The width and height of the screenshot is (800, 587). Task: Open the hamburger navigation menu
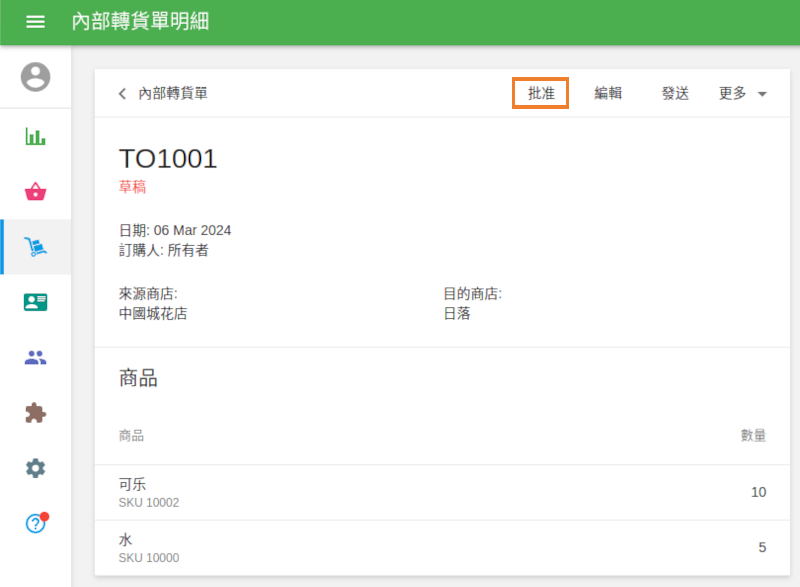[35, 22]
